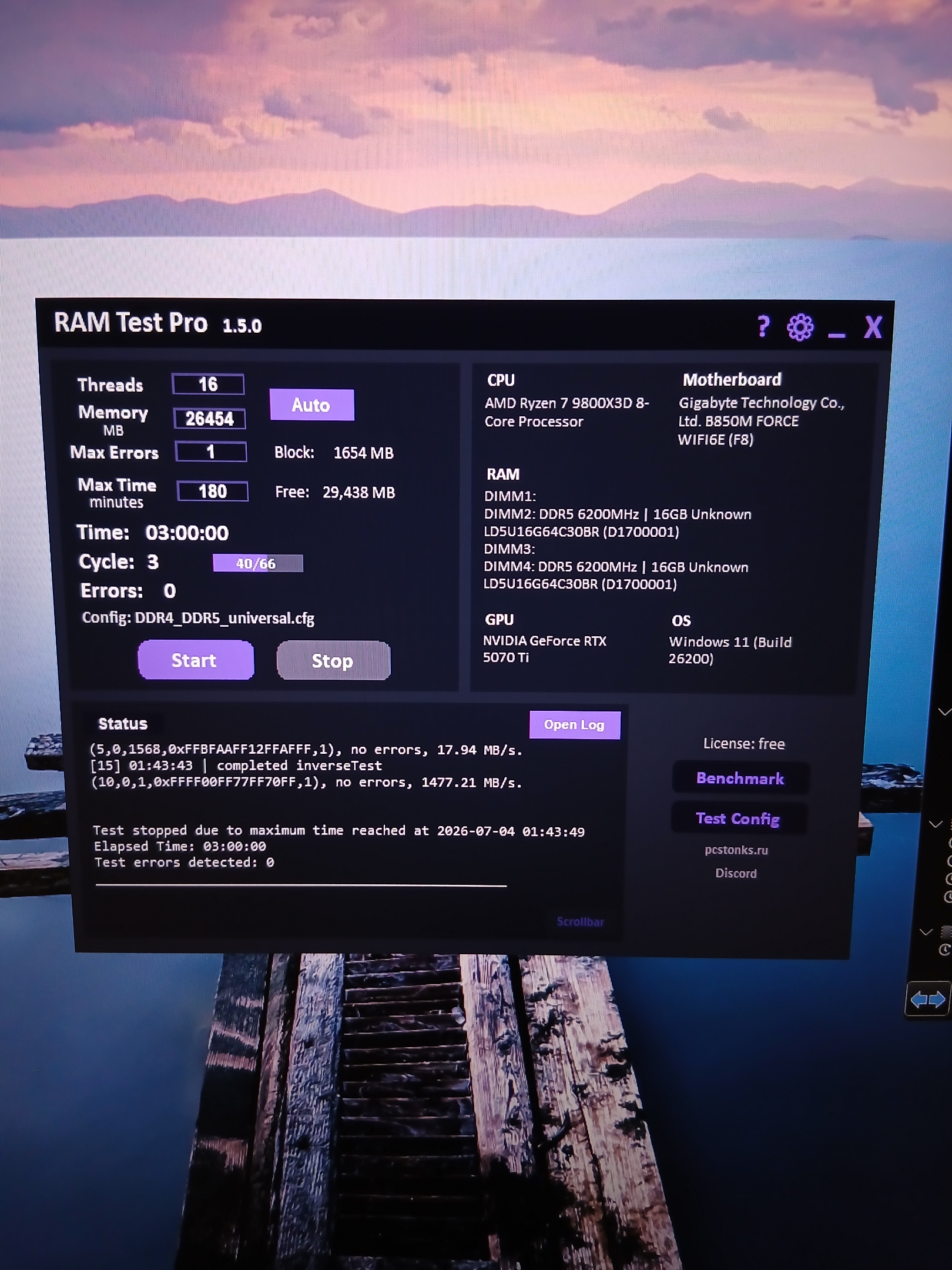952x1270 pixels.
Task: Click 'AMD Ryzen 7 9800X3D' CPU text
Action: (x=566, y=412)
